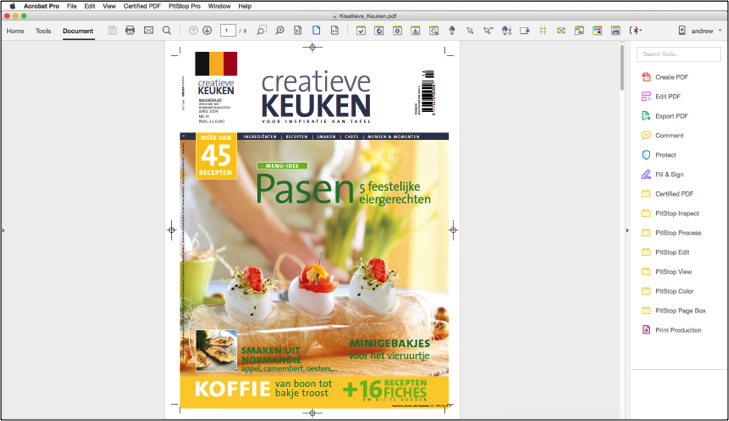Viewport: 729px width, 421px height.
Task: Click the document vertical scrollbar thumb
Action: point(622,67)
